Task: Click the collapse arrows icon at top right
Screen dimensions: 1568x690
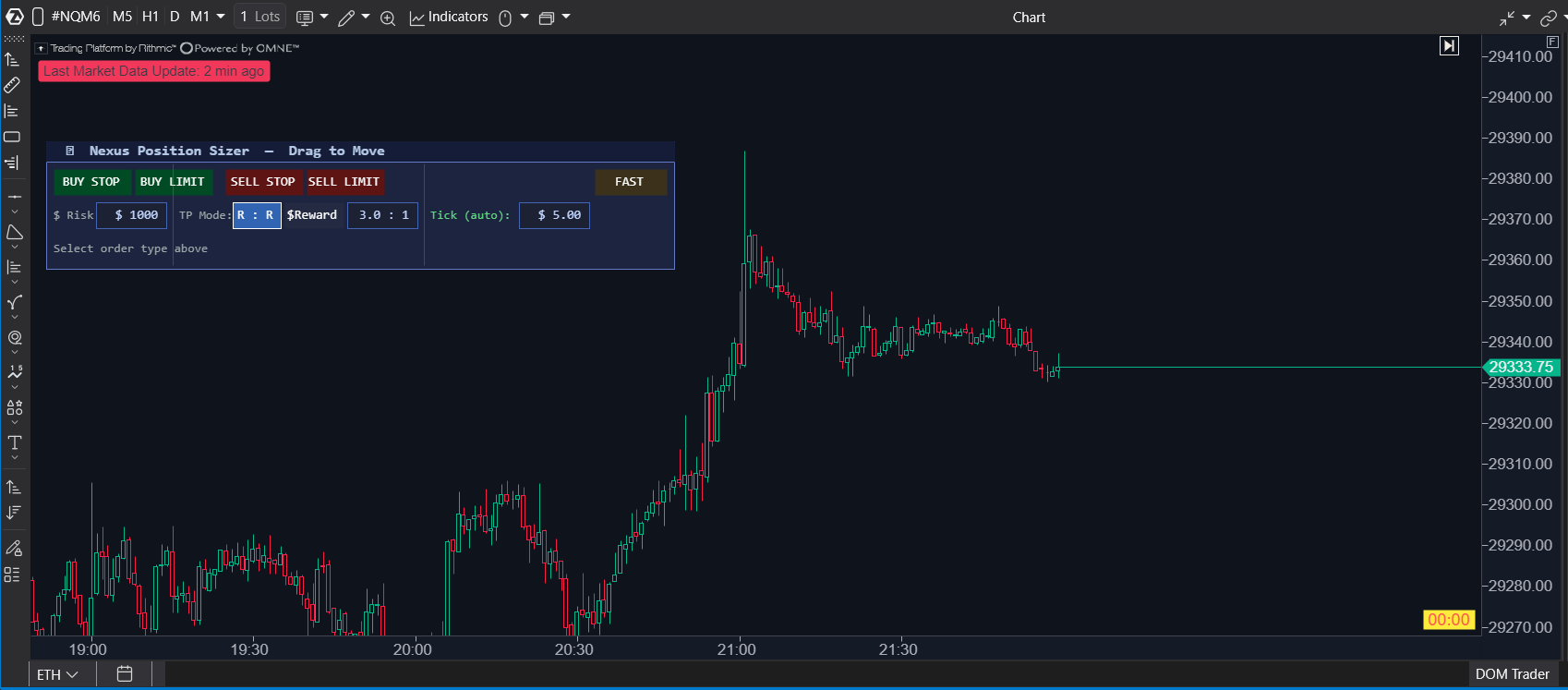Action: (x=1507, y=18)
